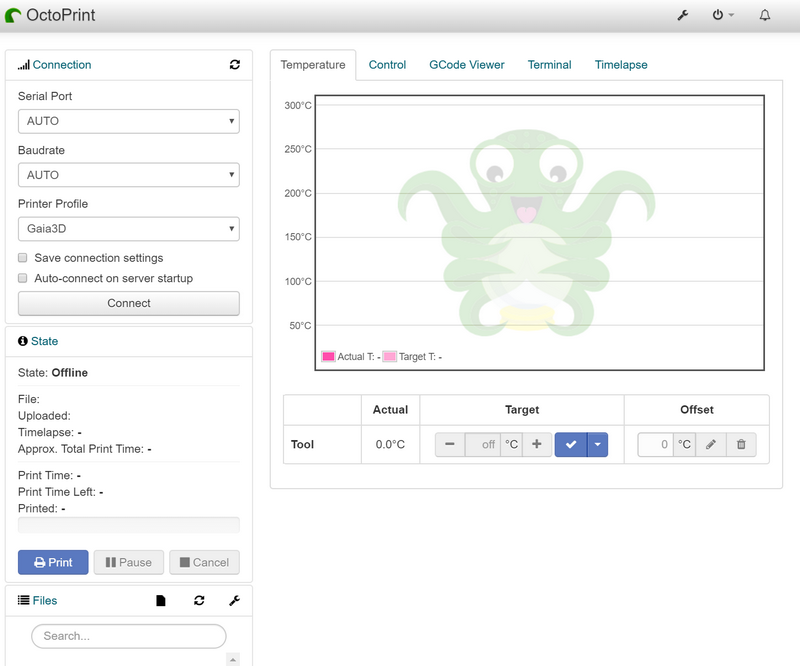Click the print progress bar
Screen dimensions: 800x666
pos(129,525)
